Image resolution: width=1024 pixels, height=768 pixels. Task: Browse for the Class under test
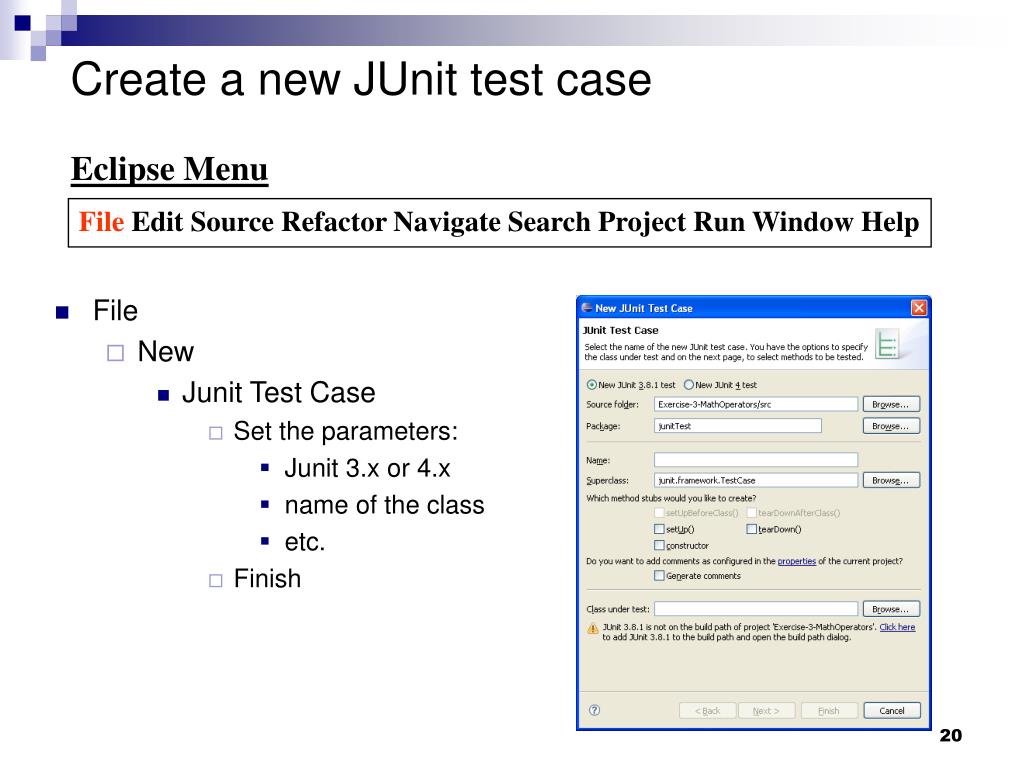(891, 609)
